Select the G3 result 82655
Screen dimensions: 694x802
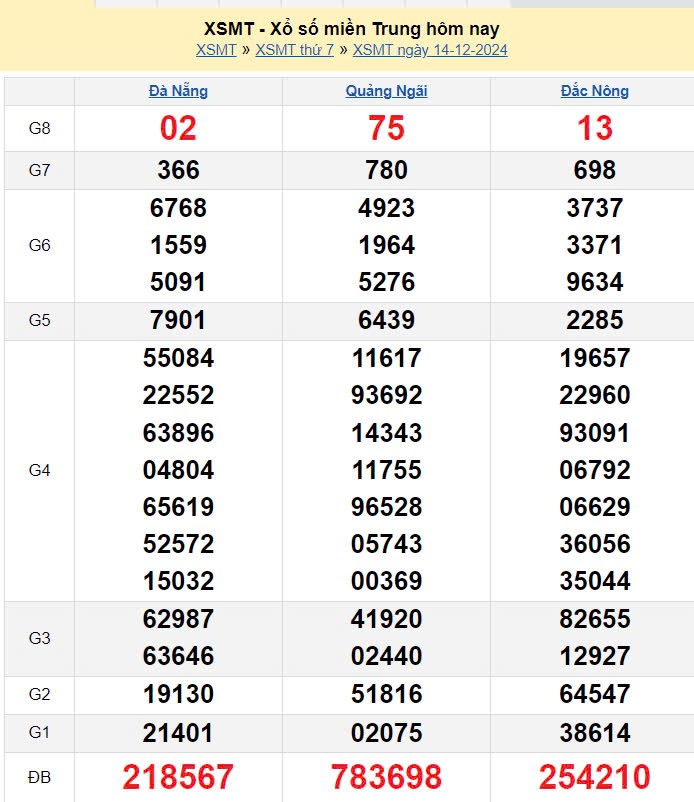point(594,619)
